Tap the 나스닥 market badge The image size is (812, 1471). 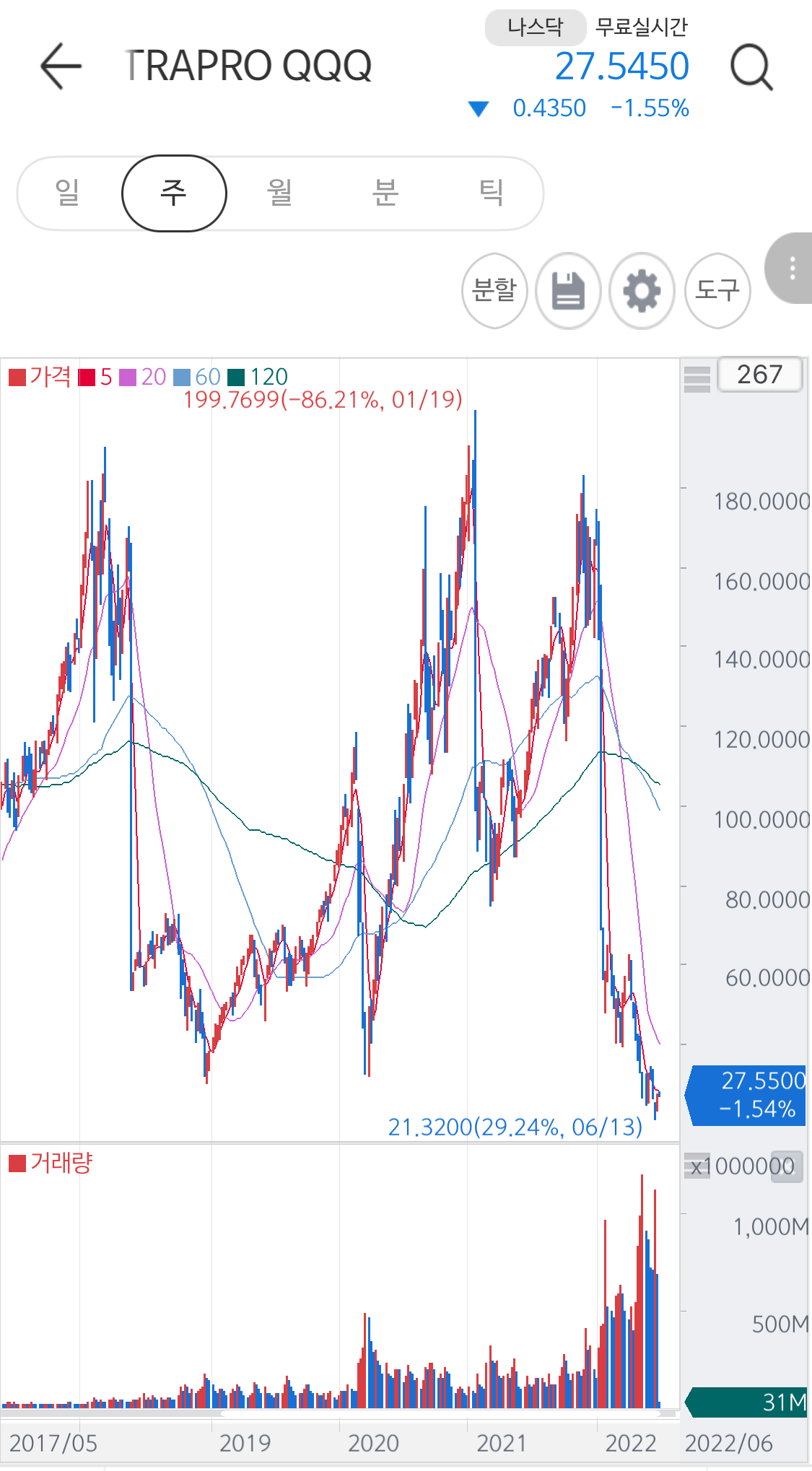pyautogui.click(x=535, y=27)
